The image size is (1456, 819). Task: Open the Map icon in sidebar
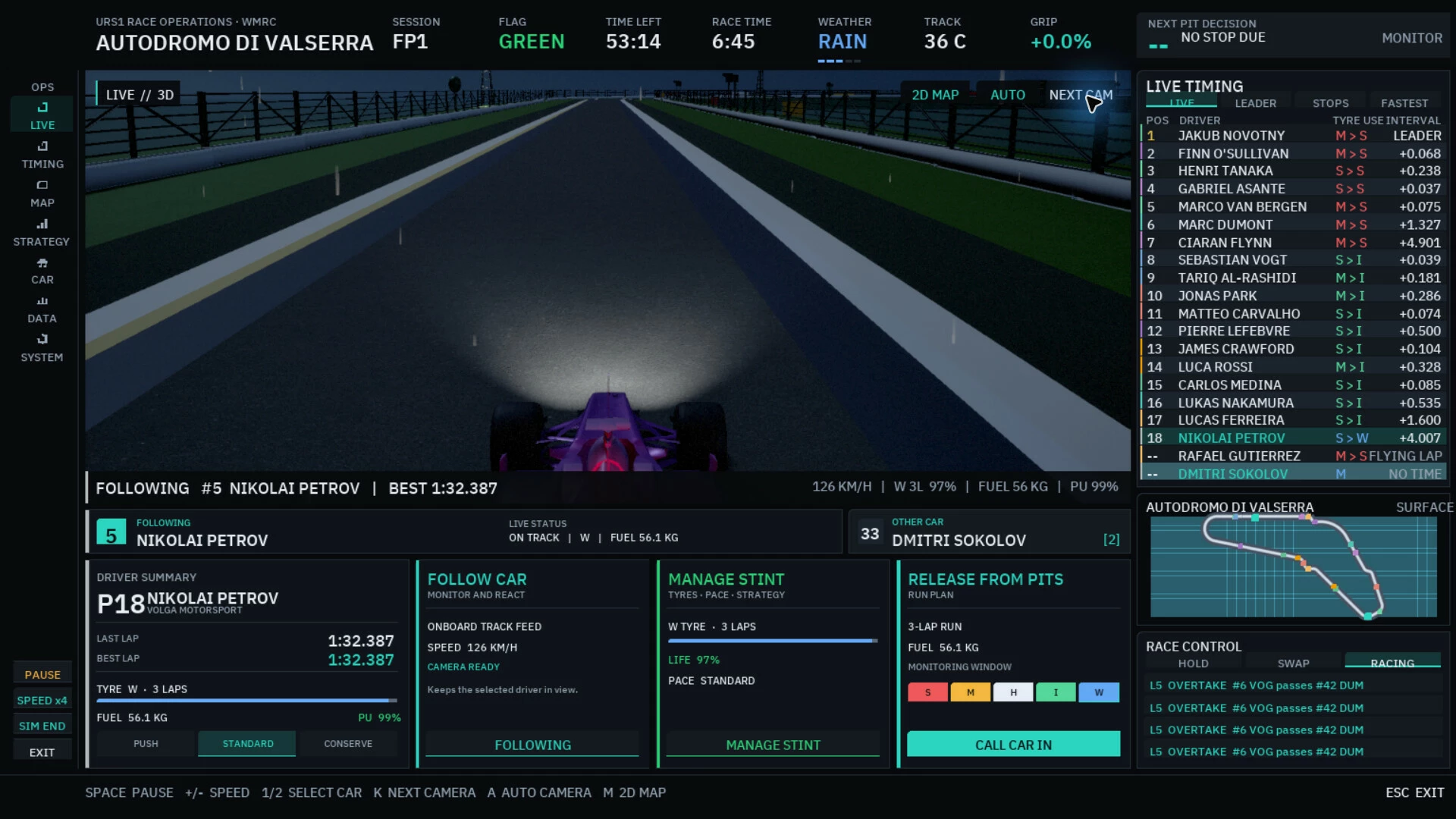[42, 185]
